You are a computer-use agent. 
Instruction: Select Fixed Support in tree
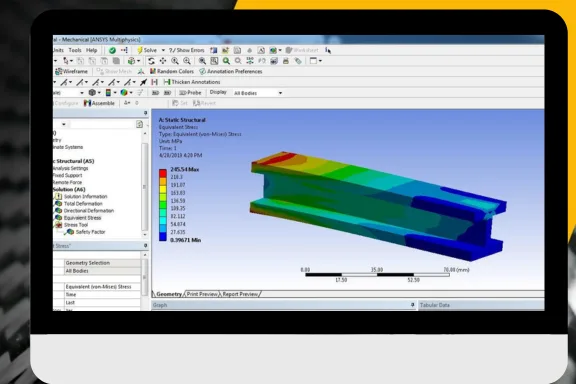click(68, 175)
